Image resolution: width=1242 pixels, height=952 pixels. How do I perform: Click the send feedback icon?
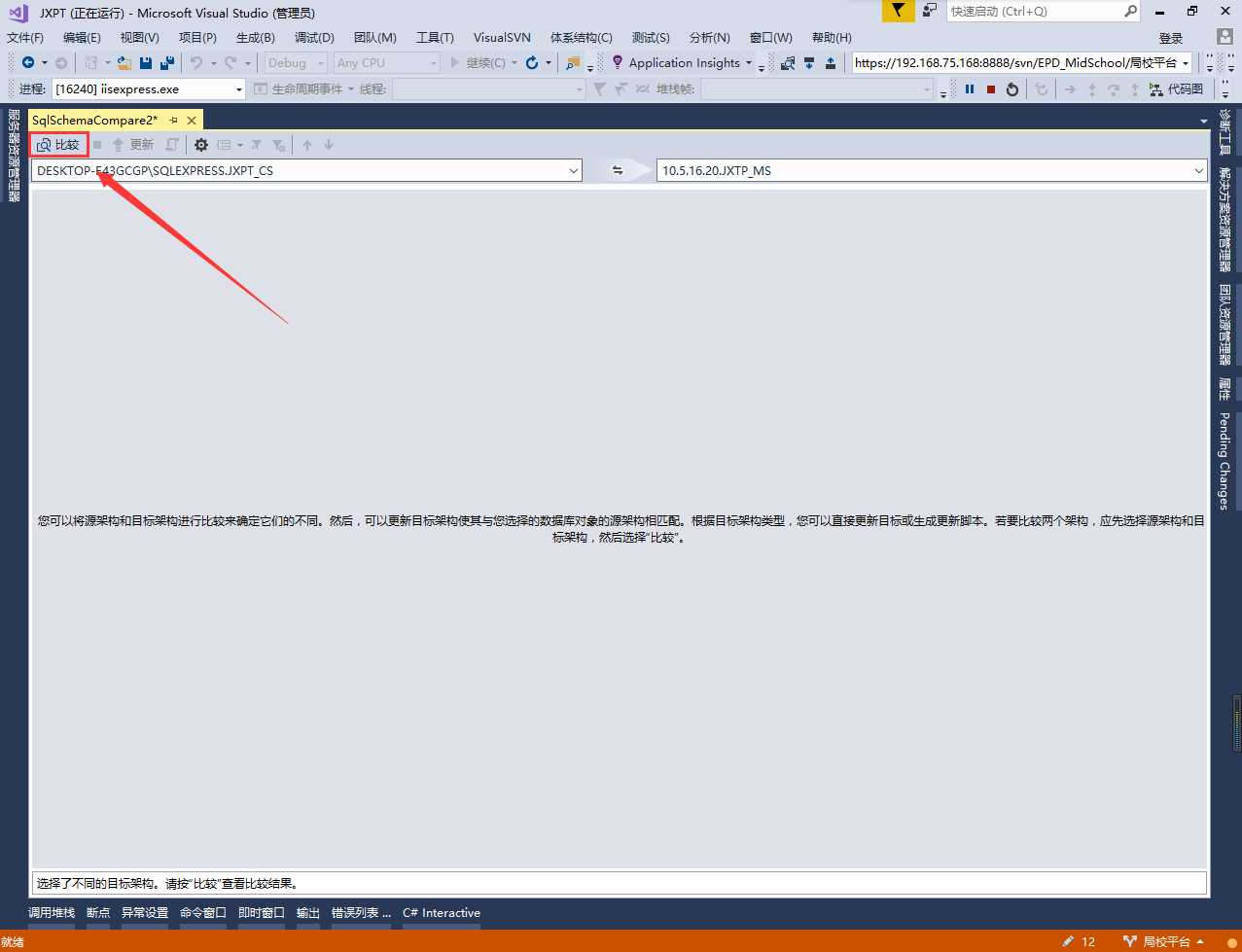pyautogui.click(x=930, y=11)
